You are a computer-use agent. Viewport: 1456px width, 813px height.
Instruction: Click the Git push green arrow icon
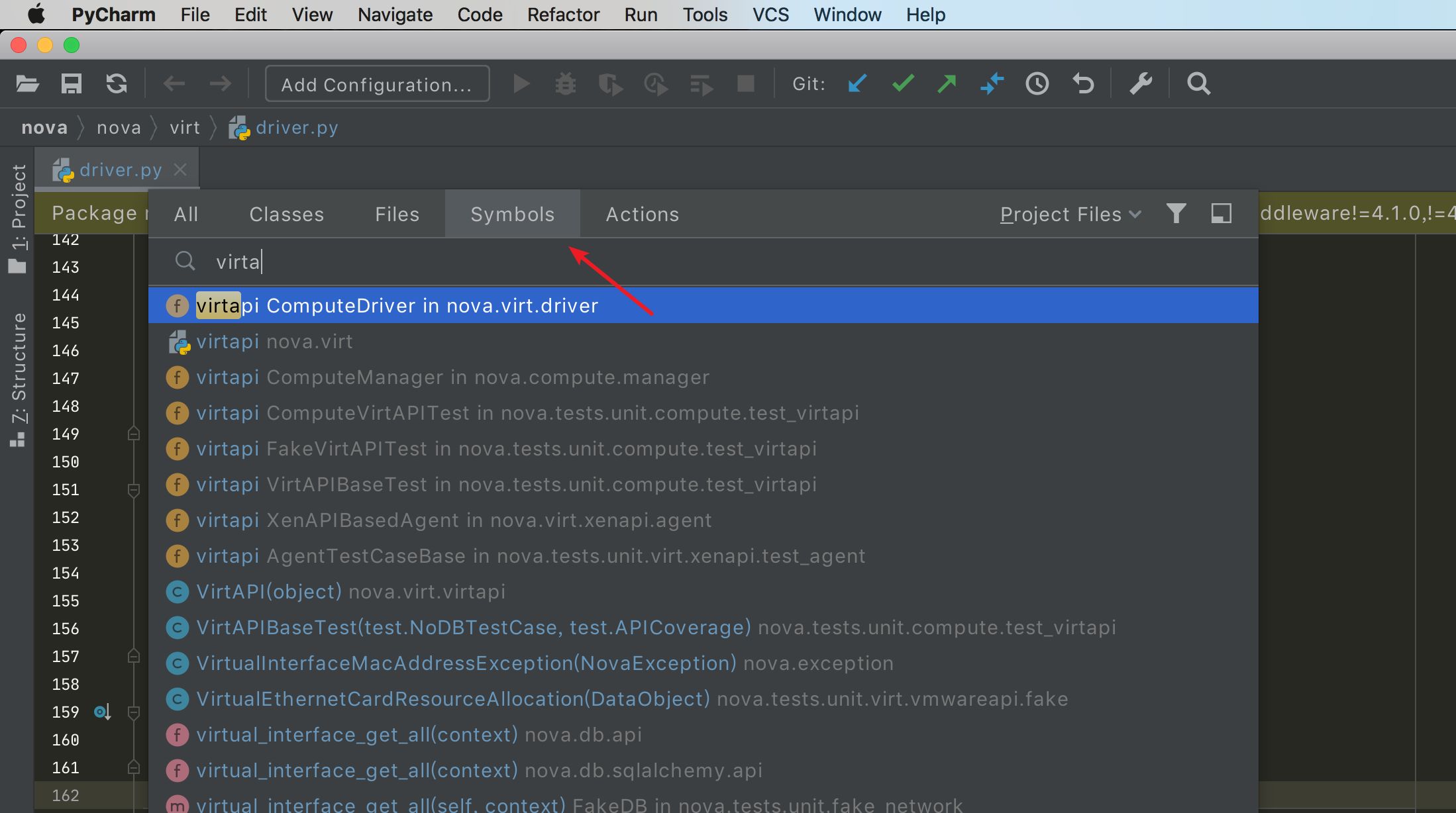947,84
